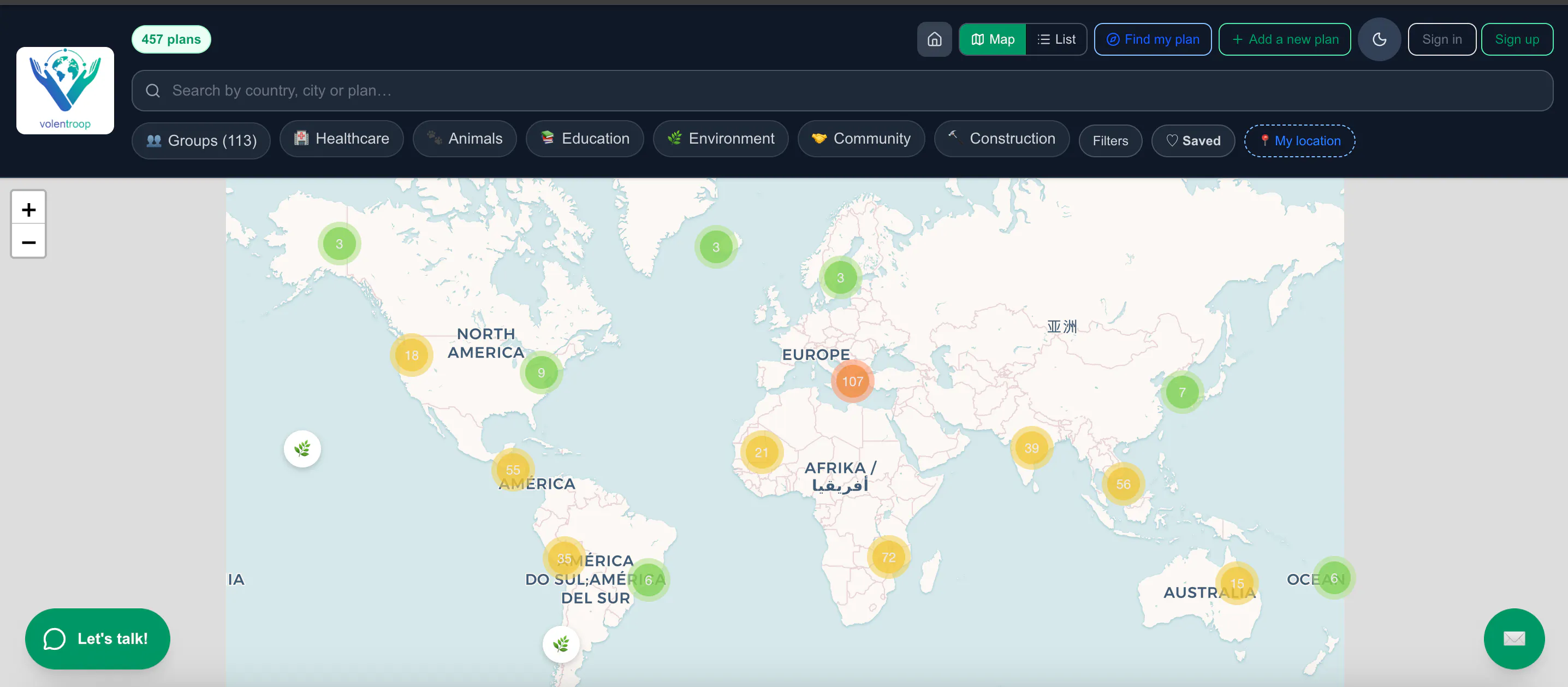Switch to List view
Image resolution: width=1568 pixels, height=687 pixels.
coord(1056,39)
